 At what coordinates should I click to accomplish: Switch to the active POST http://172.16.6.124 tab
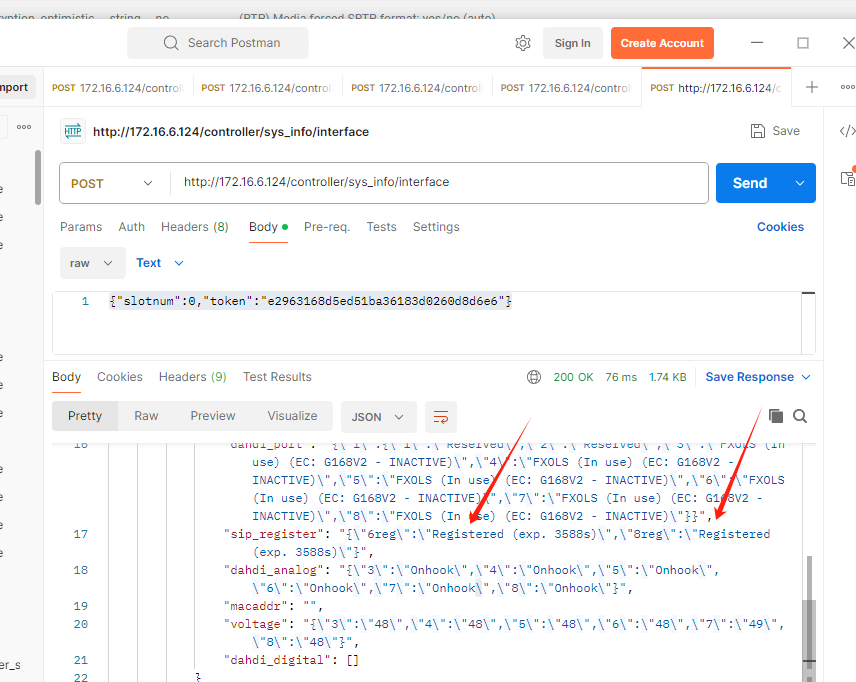click(x=716, y=87)
